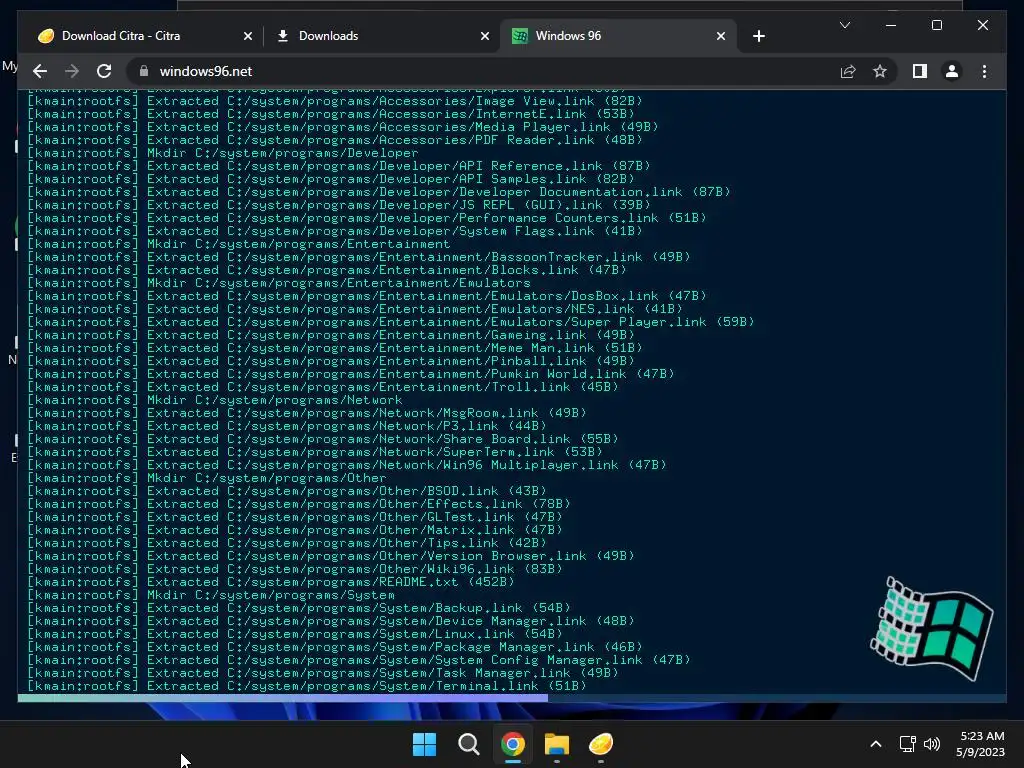Click the Performance Counters.link log line
Screen dimensions: 1024x768
[367, 217]
